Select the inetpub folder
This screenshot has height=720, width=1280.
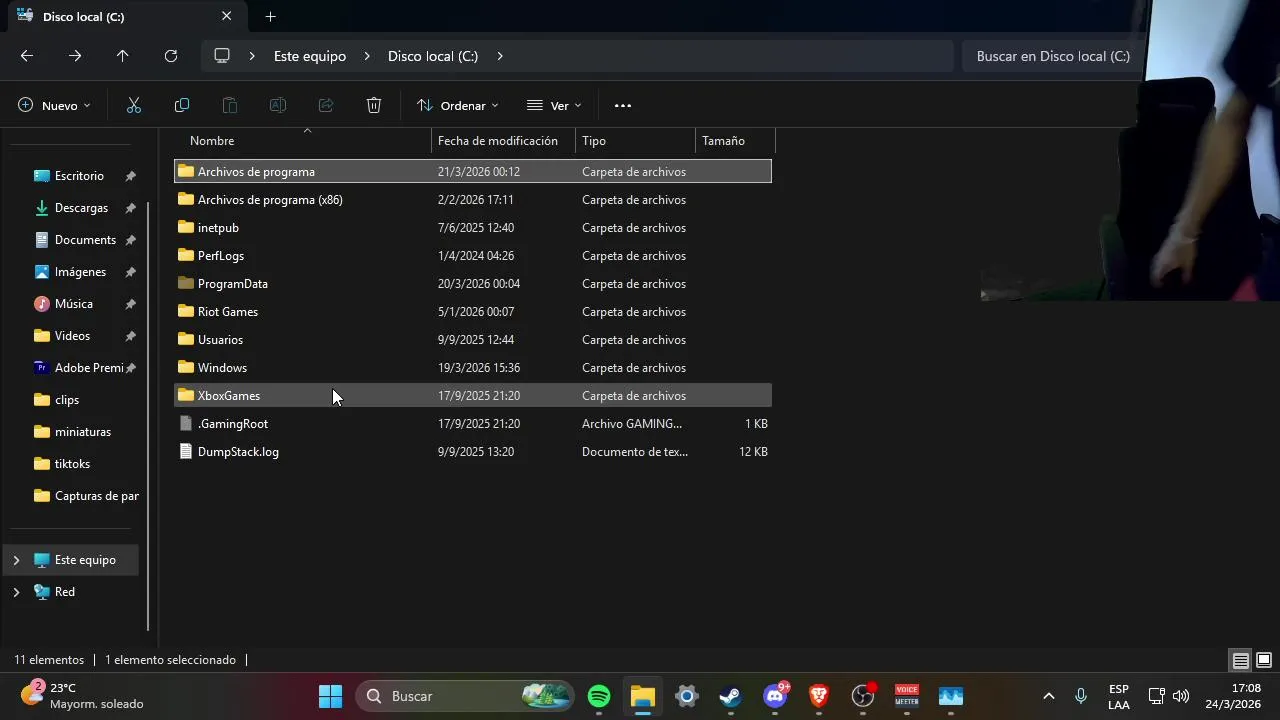[x=473, y=228]
